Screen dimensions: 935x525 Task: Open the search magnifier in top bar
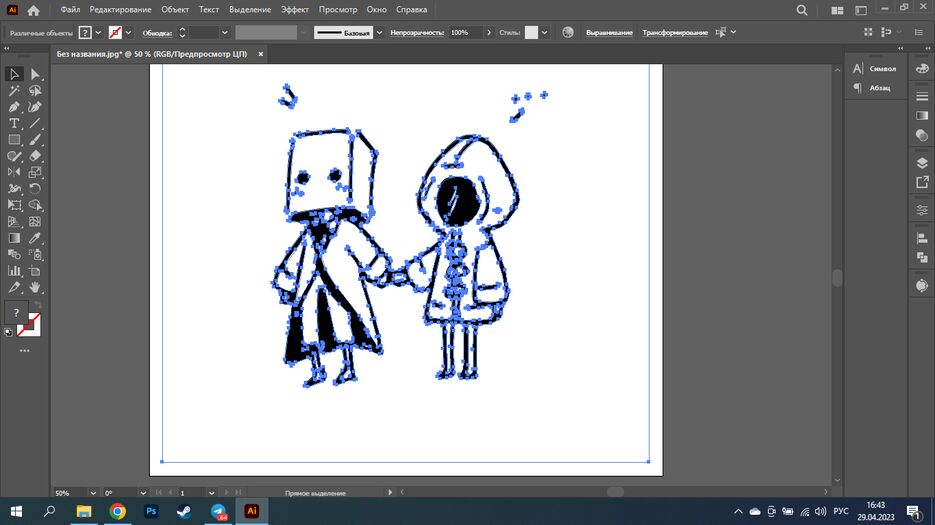click(x=802, y=10)
